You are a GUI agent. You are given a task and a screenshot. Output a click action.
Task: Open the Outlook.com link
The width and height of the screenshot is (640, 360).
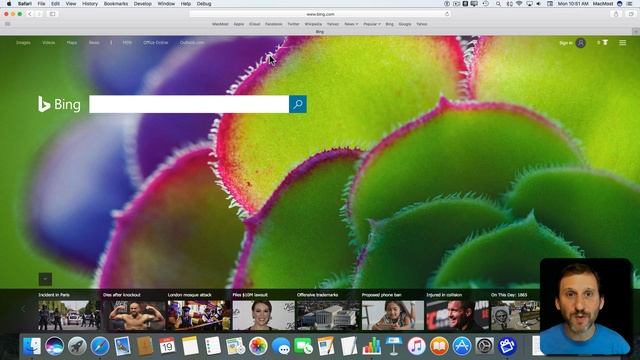tap(192, 42)
